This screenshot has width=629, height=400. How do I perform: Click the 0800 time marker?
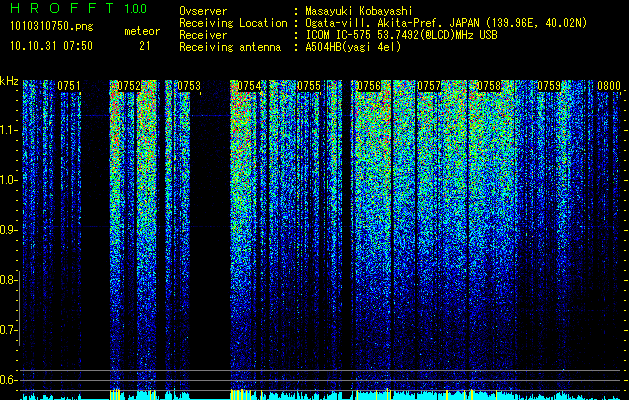click(609, 86)
